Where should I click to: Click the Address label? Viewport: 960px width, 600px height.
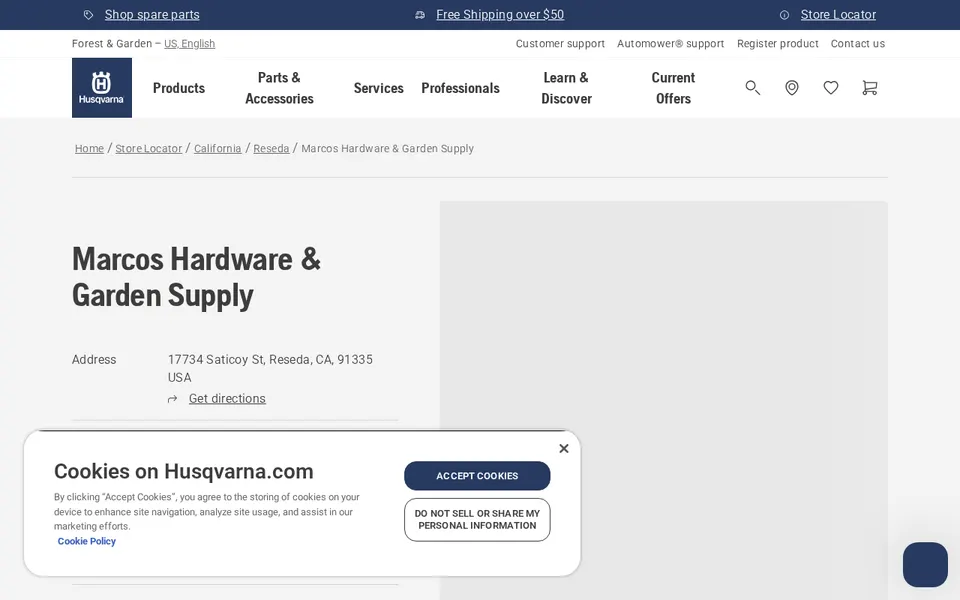click(94, 359)
